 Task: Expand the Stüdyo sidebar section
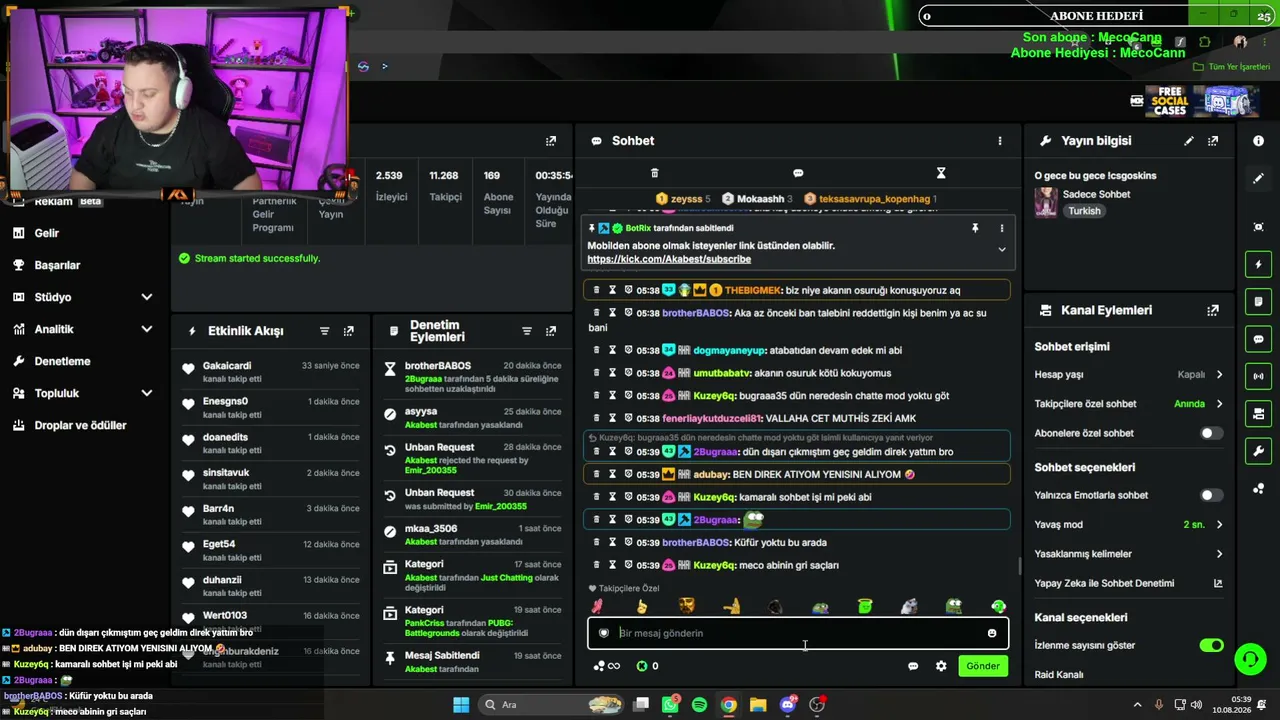[147, 297]
